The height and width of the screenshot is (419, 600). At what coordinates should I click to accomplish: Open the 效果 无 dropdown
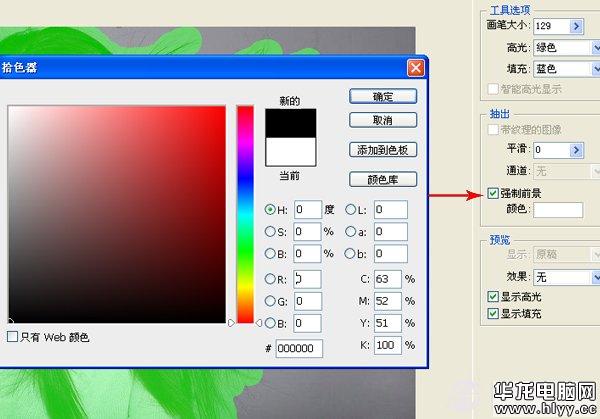[x=595, y=277]
